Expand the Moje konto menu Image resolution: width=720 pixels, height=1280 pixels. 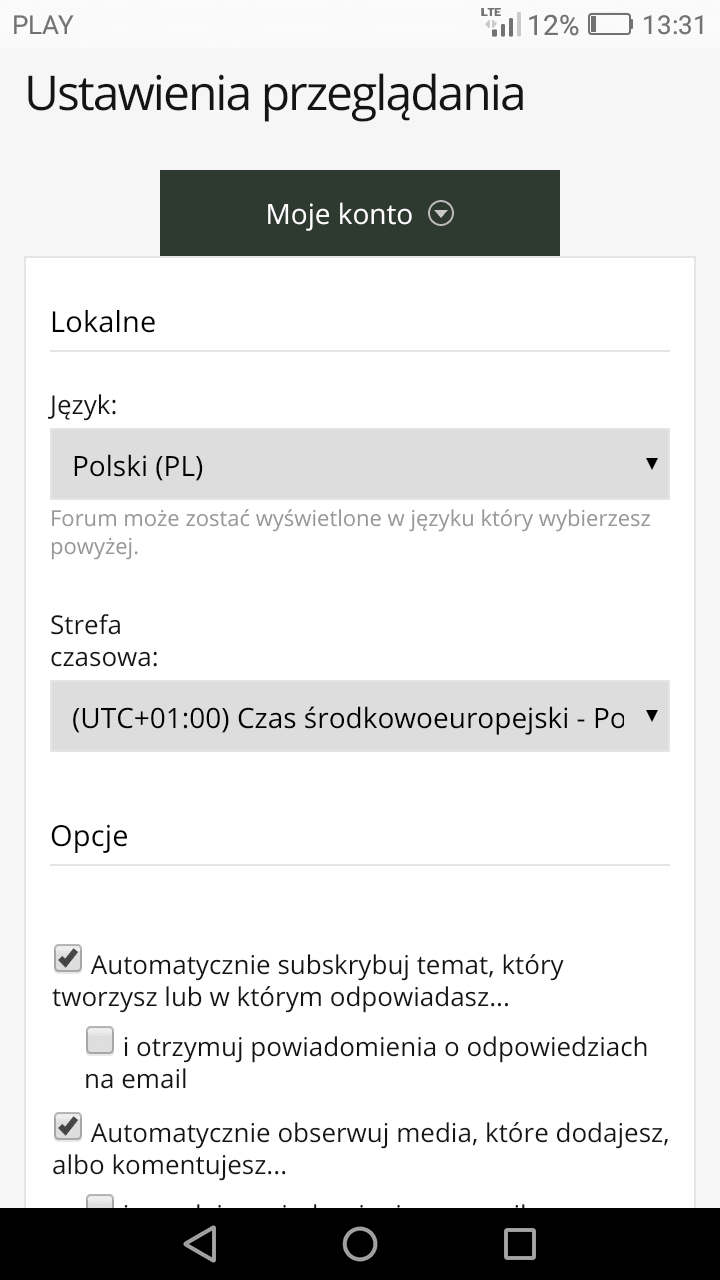pos(360,213)
